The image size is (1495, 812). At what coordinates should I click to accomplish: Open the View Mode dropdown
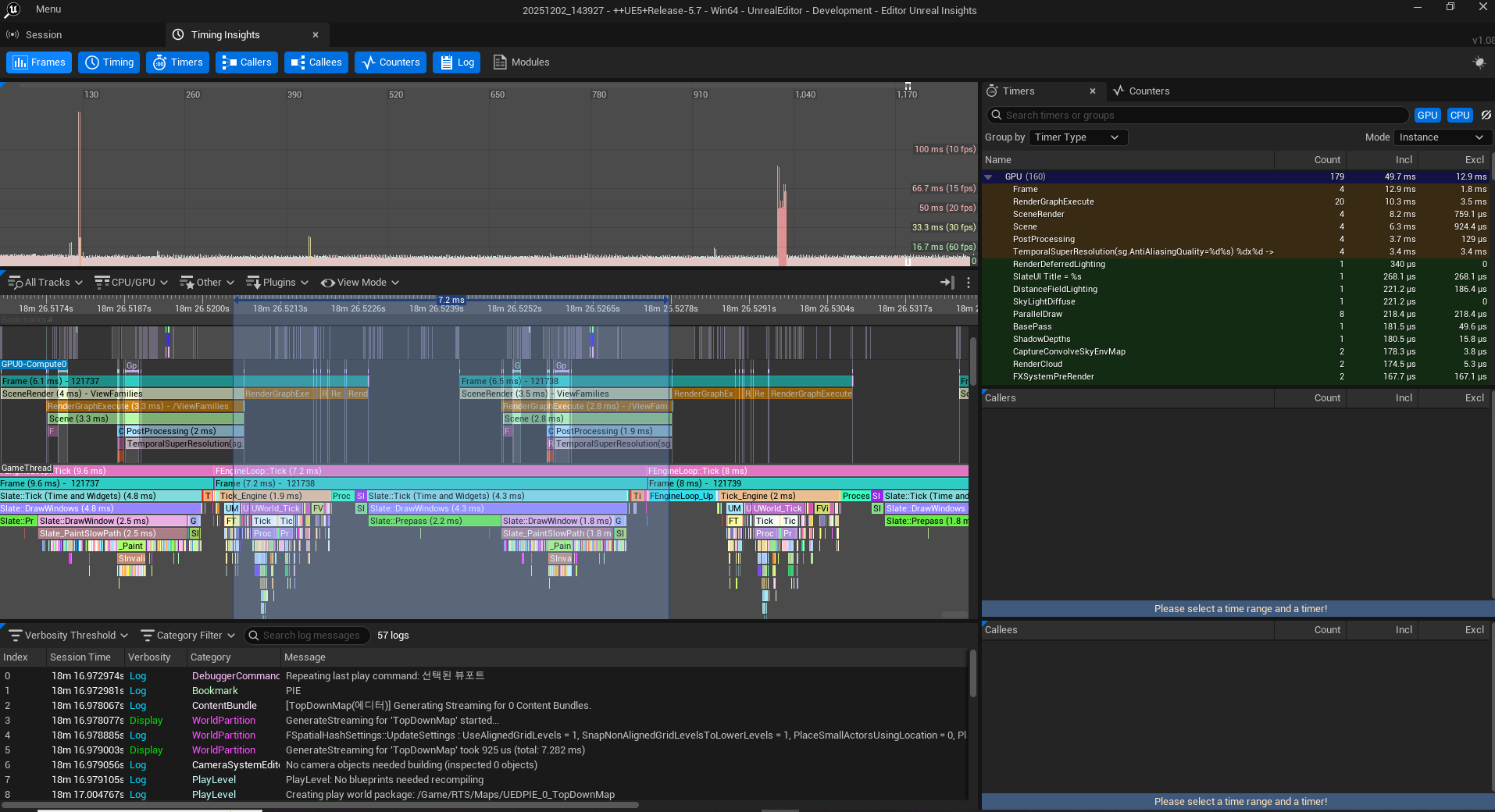coord(360,283)
